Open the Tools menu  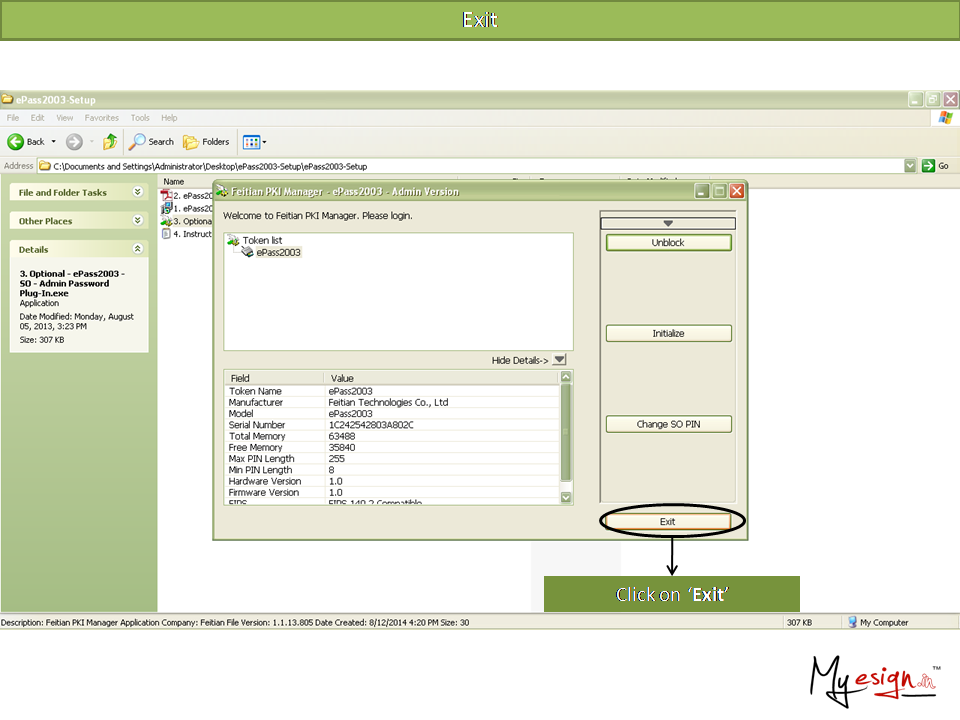click(x=140, y=118)
